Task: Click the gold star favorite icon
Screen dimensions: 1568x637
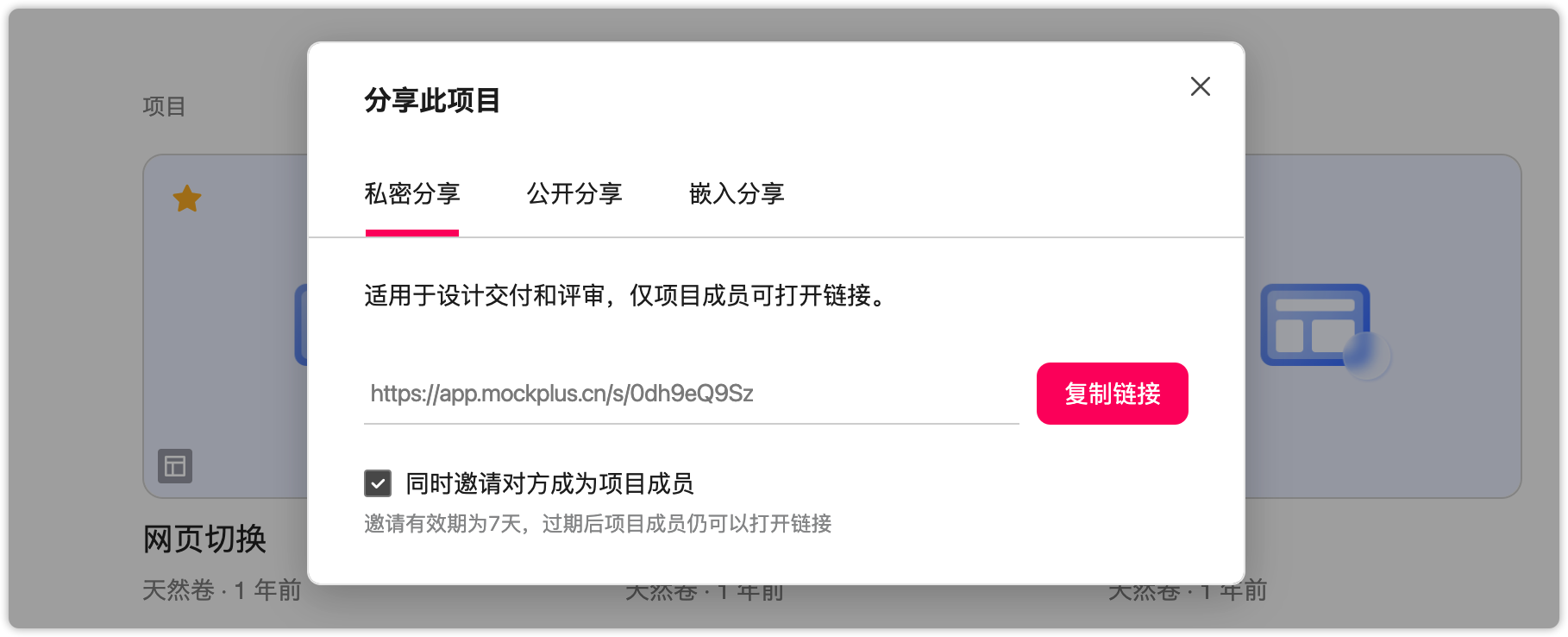Action: [187, 199]
